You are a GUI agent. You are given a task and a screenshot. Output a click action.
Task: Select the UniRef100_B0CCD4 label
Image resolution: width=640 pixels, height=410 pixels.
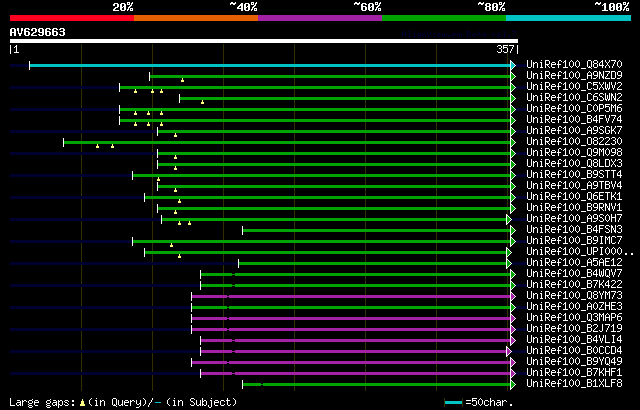pyautogui.click(x=574, y=351)
